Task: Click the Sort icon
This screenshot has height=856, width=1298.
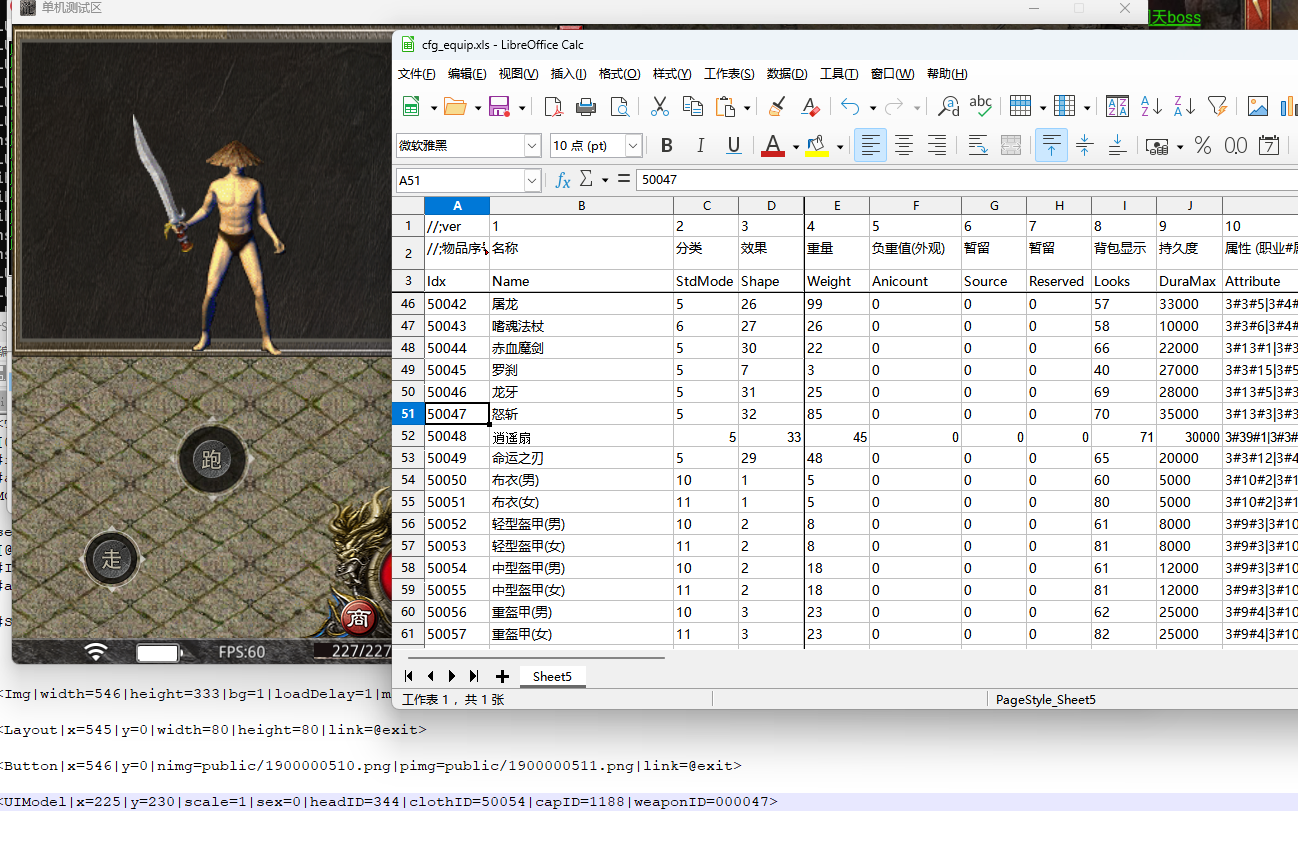Action: click(x=1117, y=106)
